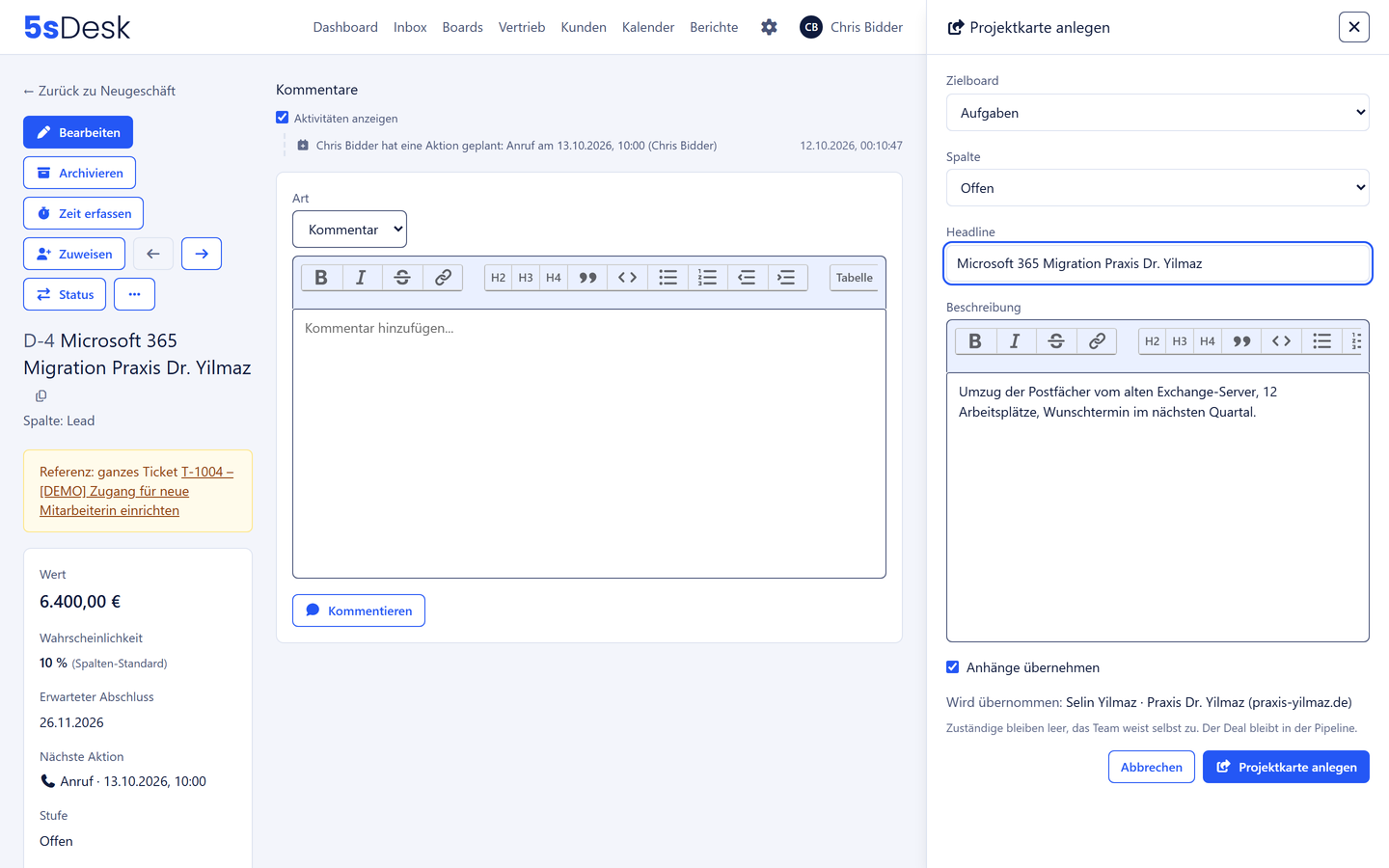Go to the next deal with the right arrow

click(x=202, y=254)
